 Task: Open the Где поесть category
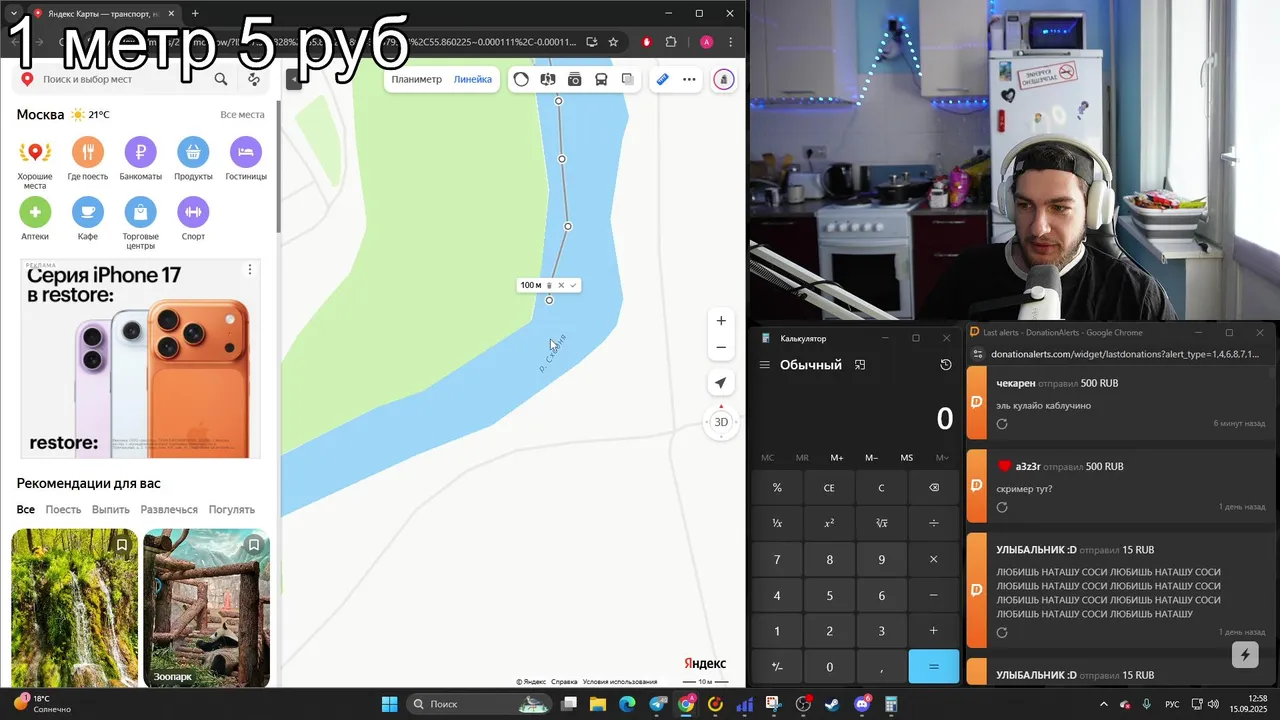(88, 160)
